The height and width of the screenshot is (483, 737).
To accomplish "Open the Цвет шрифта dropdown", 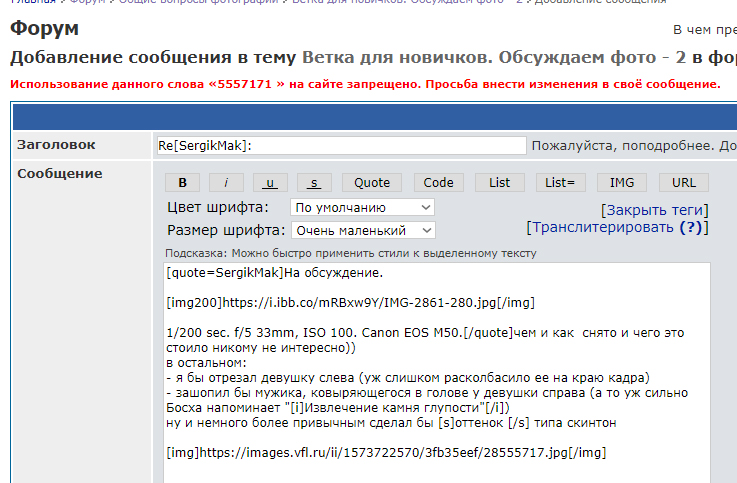I will point(362,207).
